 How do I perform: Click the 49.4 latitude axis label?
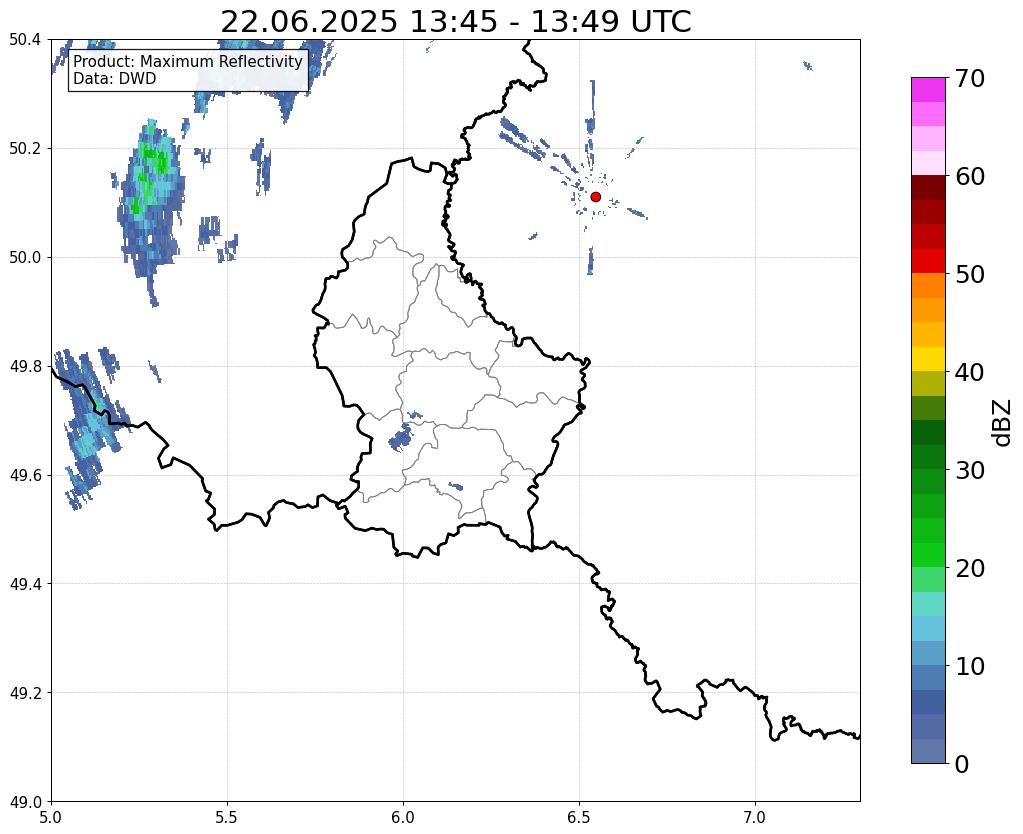[25, 584]
